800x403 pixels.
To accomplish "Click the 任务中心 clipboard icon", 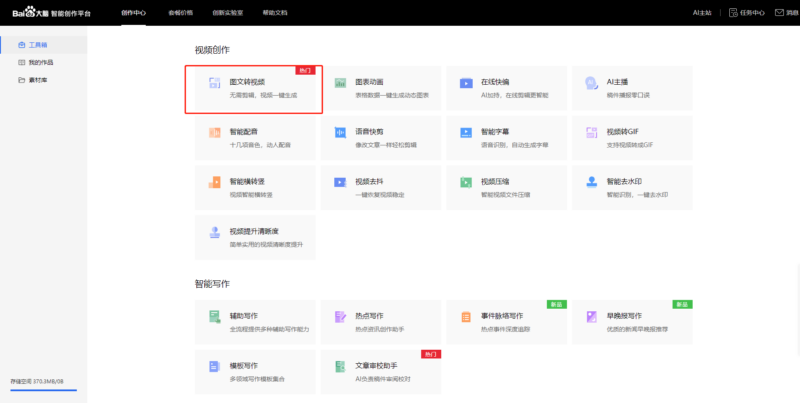I will coord(733,13).
